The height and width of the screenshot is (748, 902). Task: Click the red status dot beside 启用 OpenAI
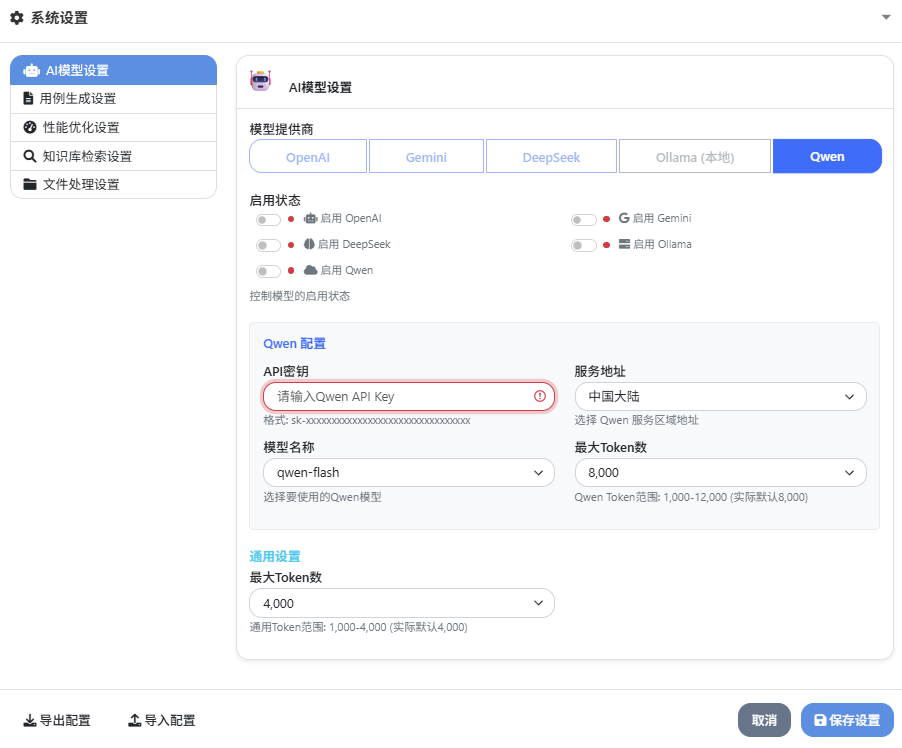point(291,219)
